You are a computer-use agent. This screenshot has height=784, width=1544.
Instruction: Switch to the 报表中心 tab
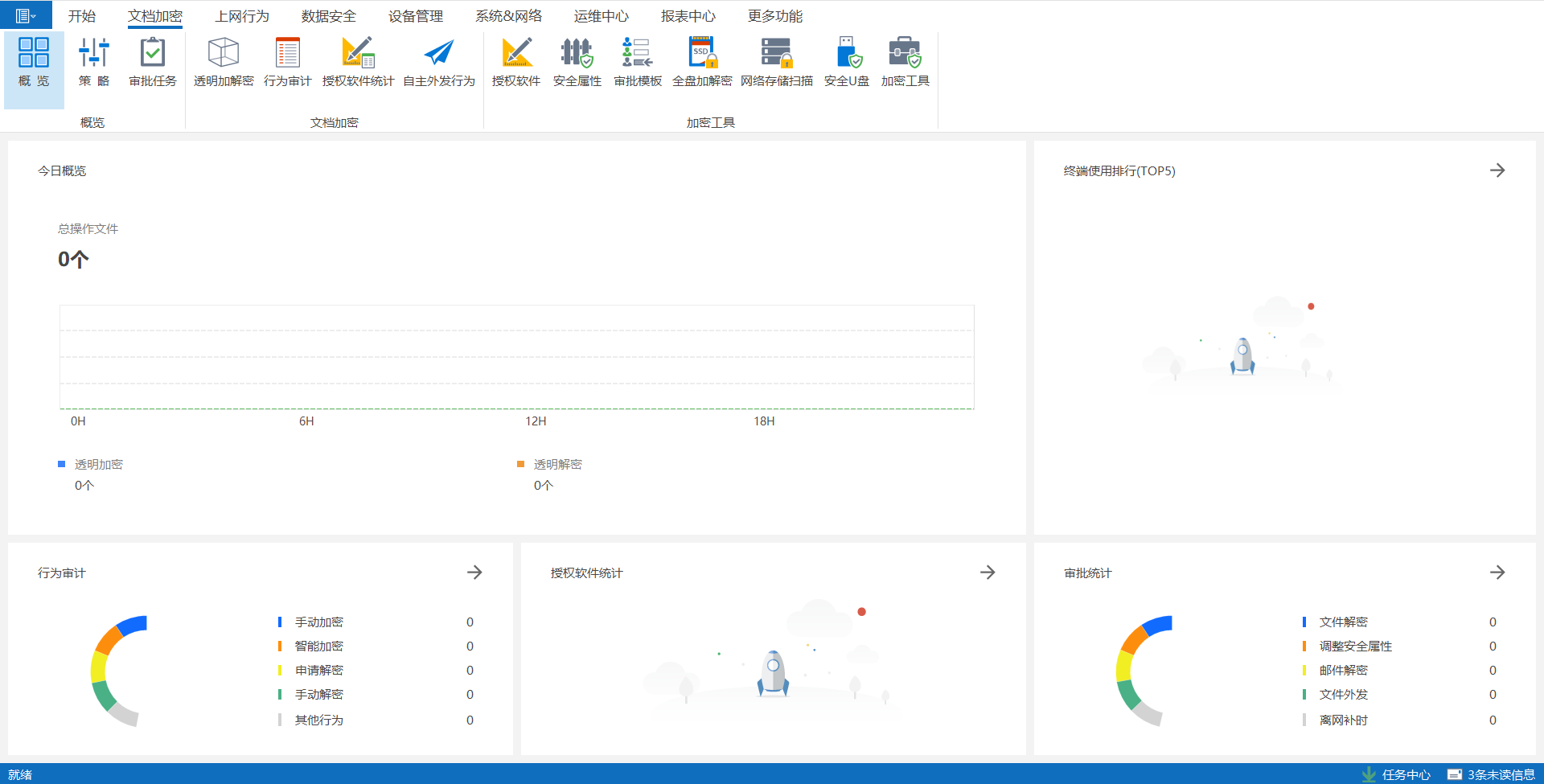688,16
